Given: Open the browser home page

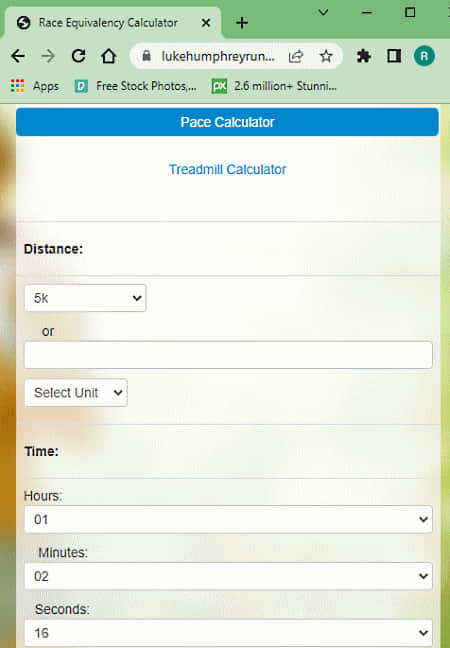Looking at the screenshot, I should [109, 56].
